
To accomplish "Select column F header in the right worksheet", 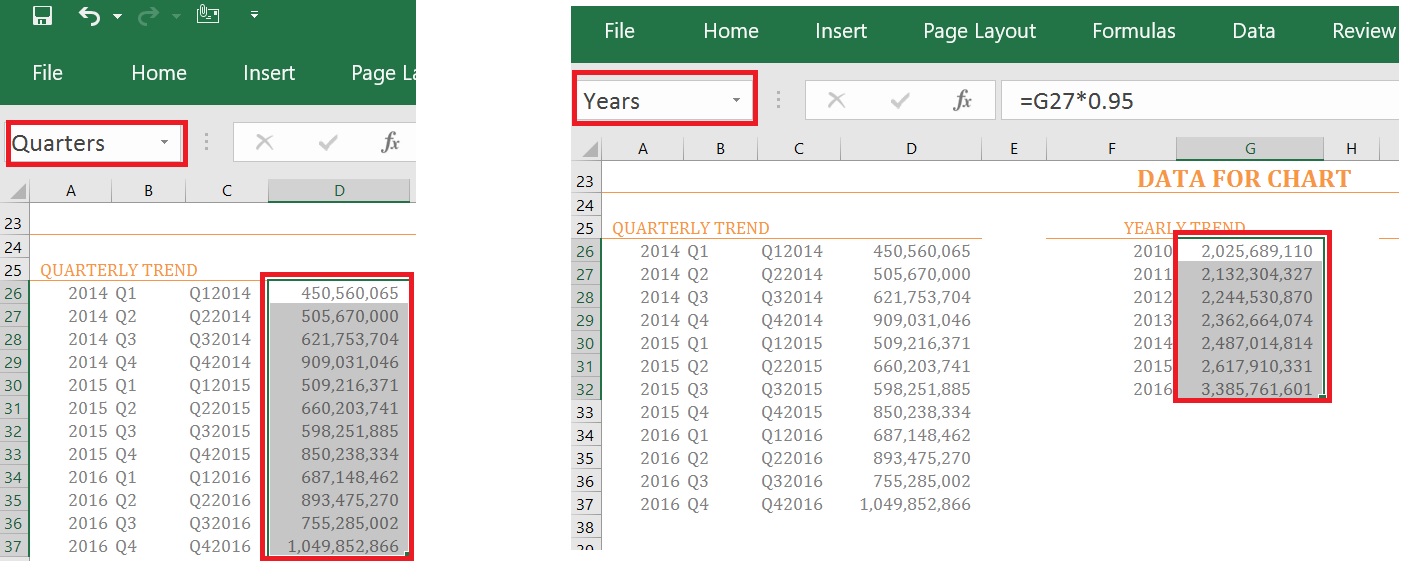I will coord(1111,148).
